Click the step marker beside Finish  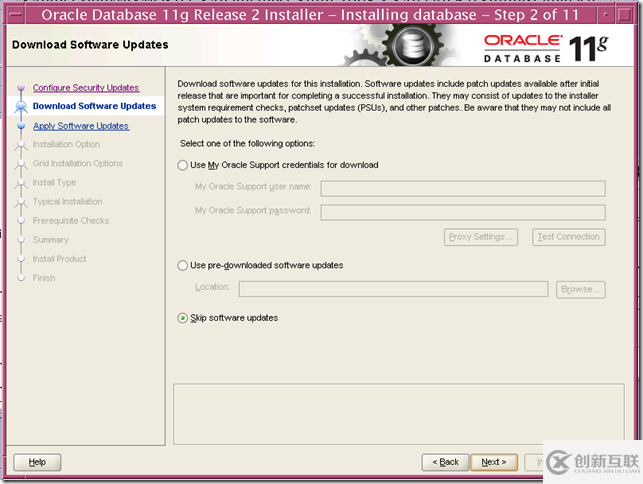[21, 278]
